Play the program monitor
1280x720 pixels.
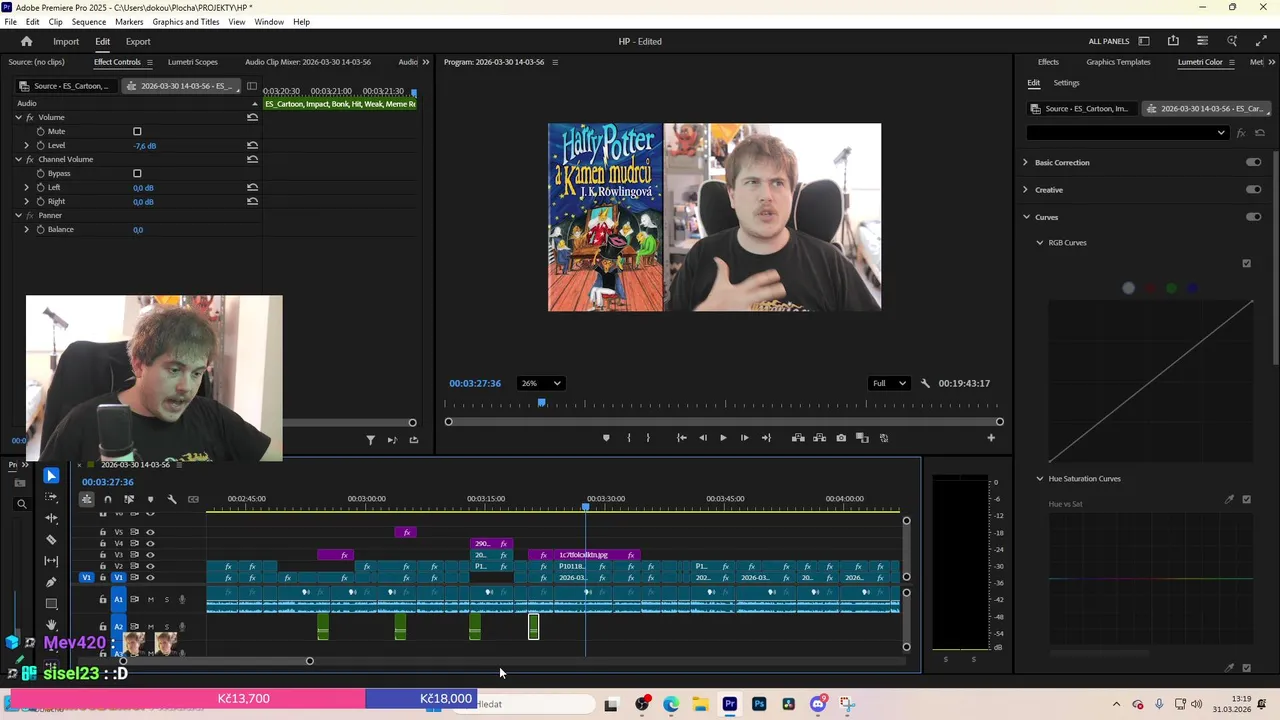pyautogui.click(x=723, y=438)
